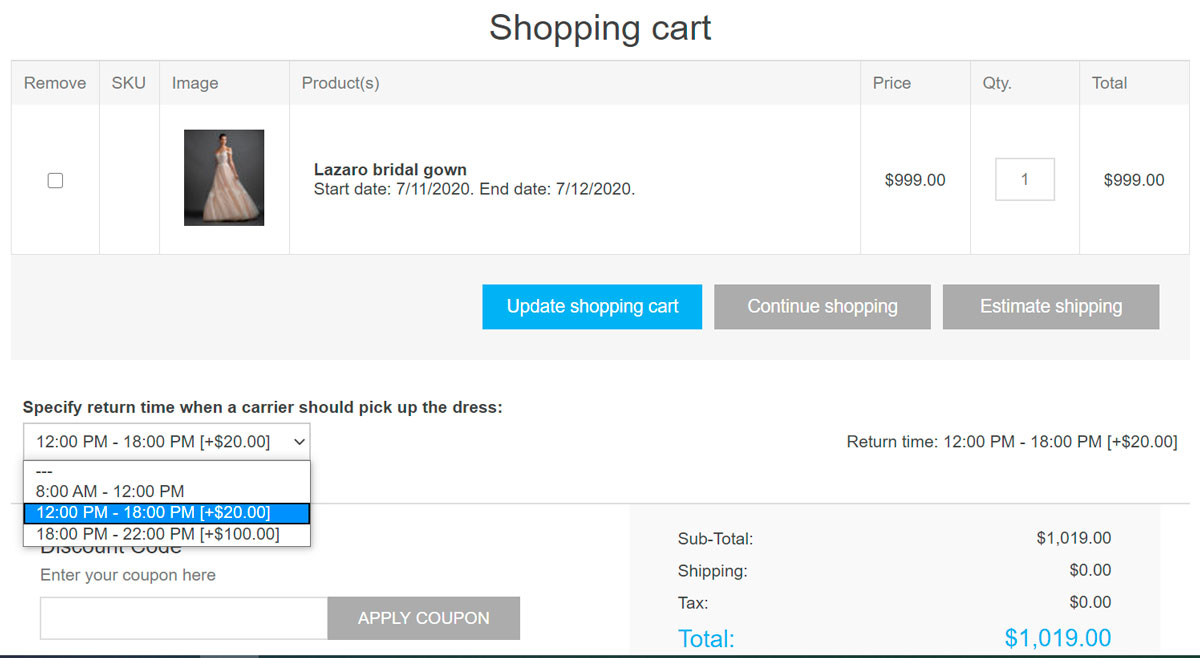Click the Qty. input box to edit quantity
This screenshot has width=1200, height=658.
1024,179
